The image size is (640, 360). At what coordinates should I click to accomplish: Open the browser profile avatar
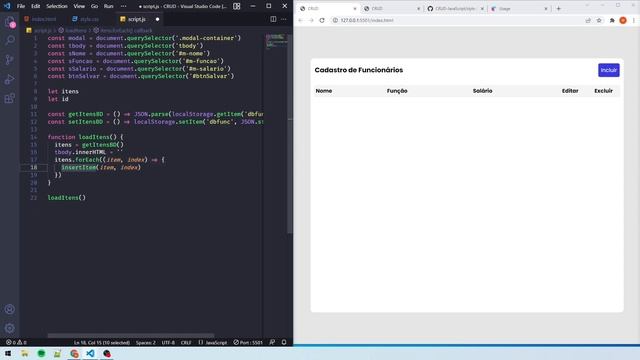[623, 20]
